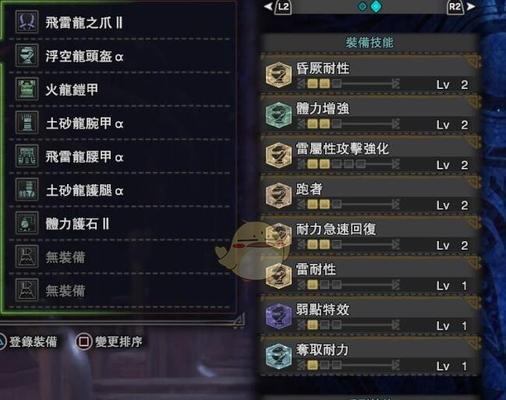Click the purple 弱點特效 skill icon
506x400 pixels.
point(279,316)
